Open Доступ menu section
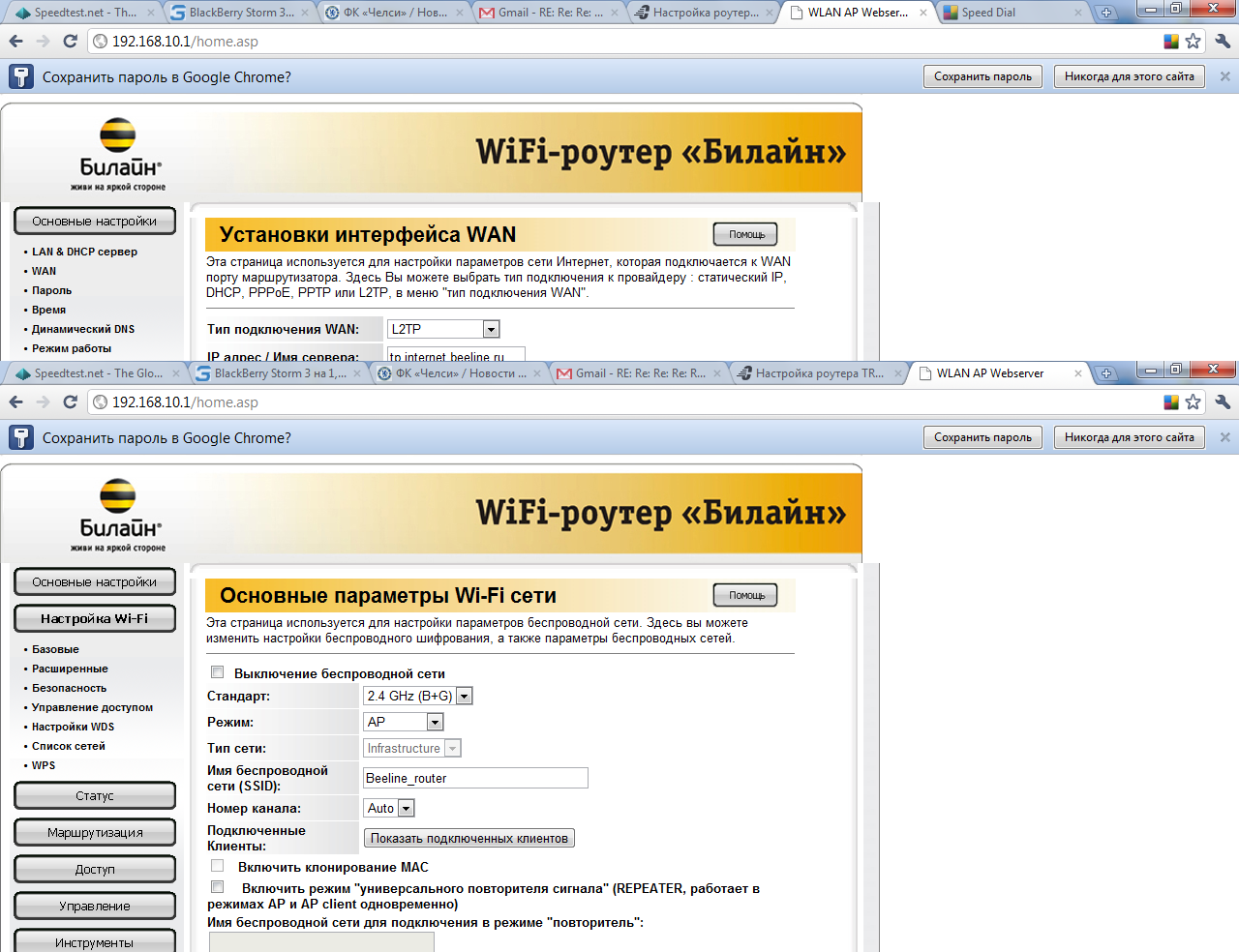Screen dimensions: 1239x952 click(x=95, y=869)
